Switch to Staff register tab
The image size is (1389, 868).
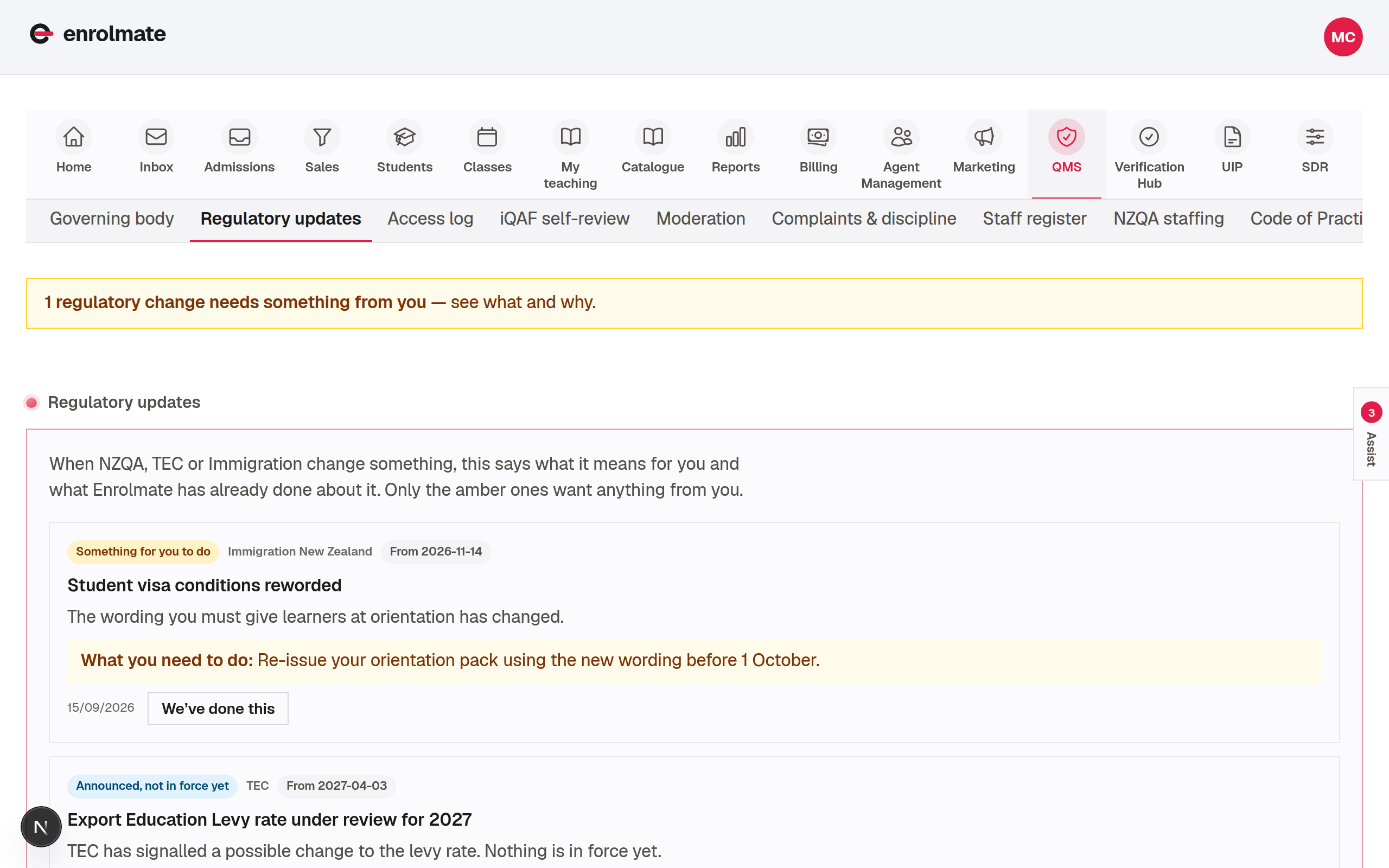(x=1035, y=219)
